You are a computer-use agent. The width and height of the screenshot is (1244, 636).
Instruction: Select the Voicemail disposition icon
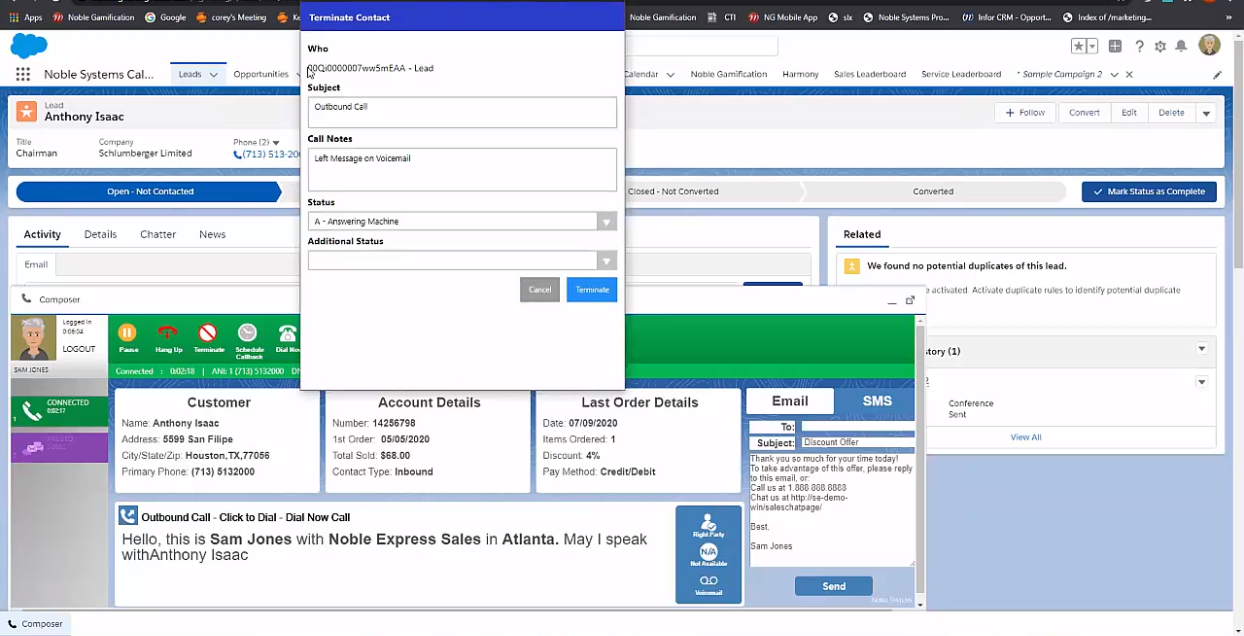(x=708, y=582)
